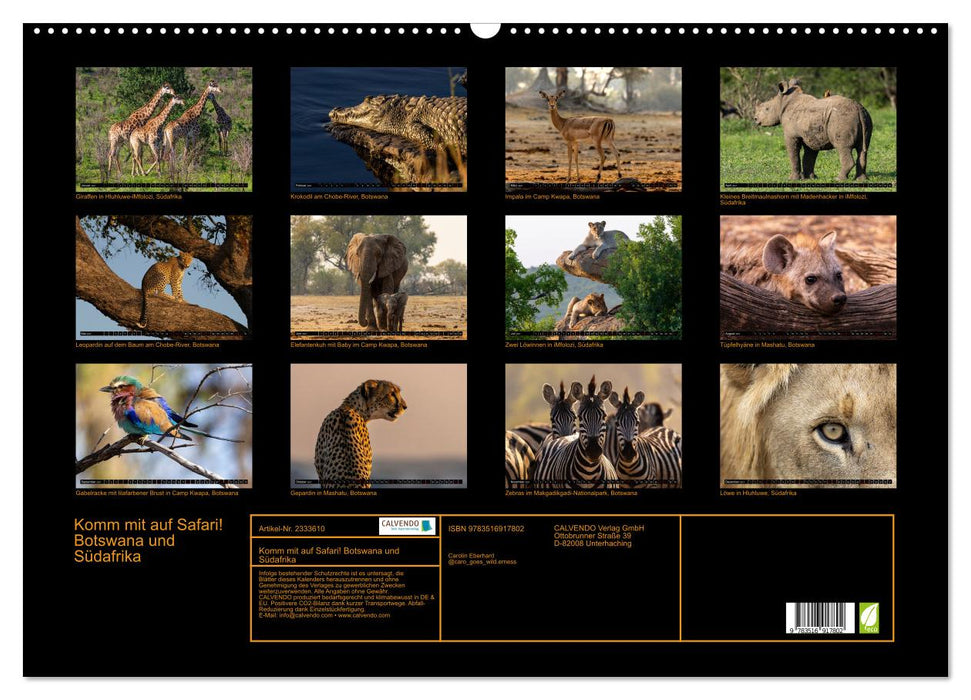
Task: Open the impala photo thumbnail
Action: 593,129
